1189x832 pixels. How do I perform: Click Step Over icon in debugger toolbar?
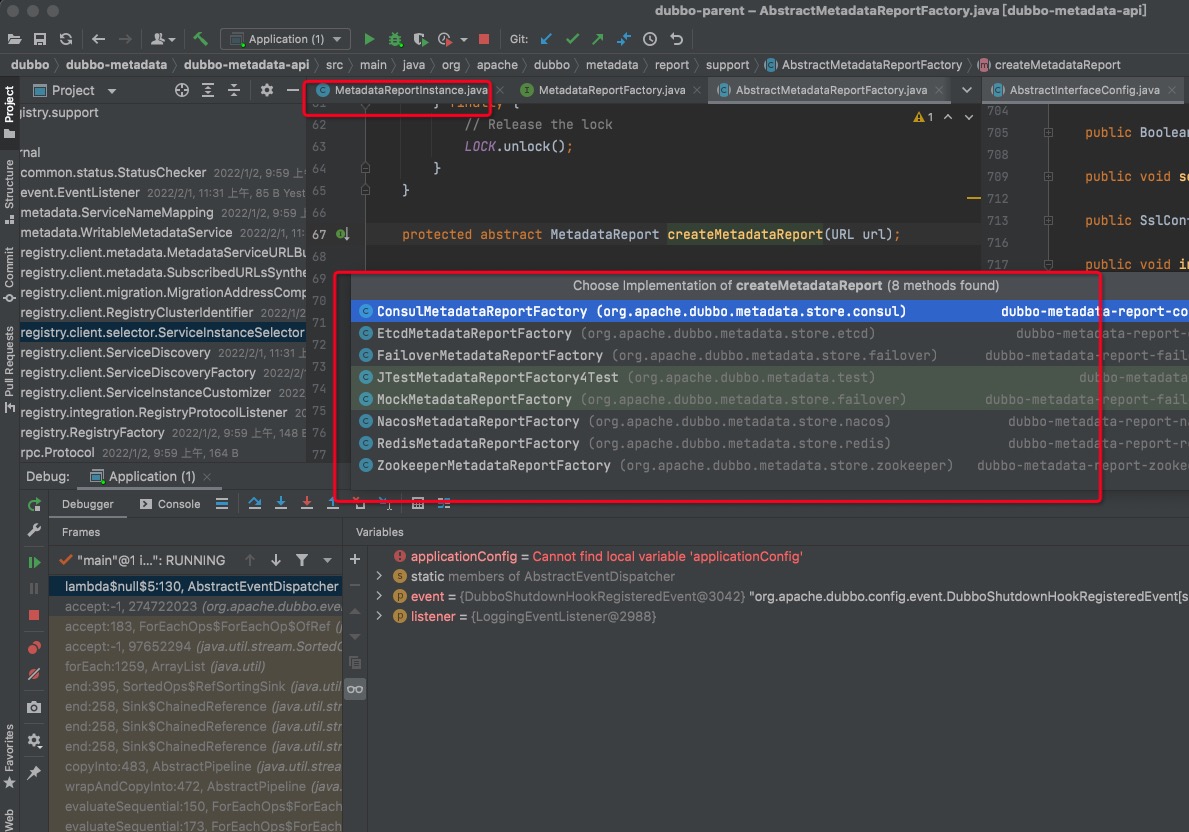point(255,503)
